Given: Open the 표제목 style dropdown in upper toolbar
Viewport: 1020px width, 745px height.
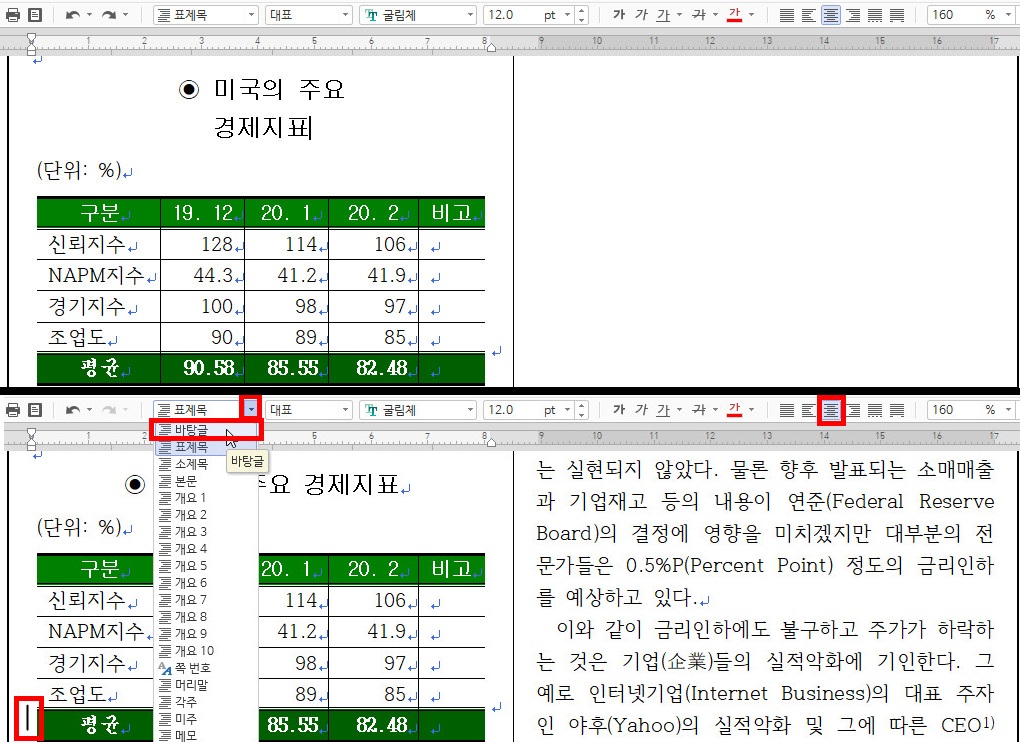Looking at the screenshot, I should [251, 15].
